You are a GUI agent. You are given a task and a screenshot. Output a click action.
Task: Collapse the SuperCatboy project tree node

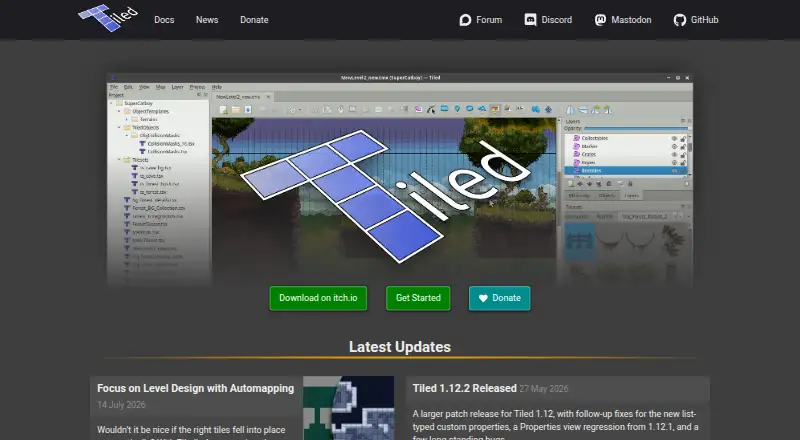(x=112, y=103)
